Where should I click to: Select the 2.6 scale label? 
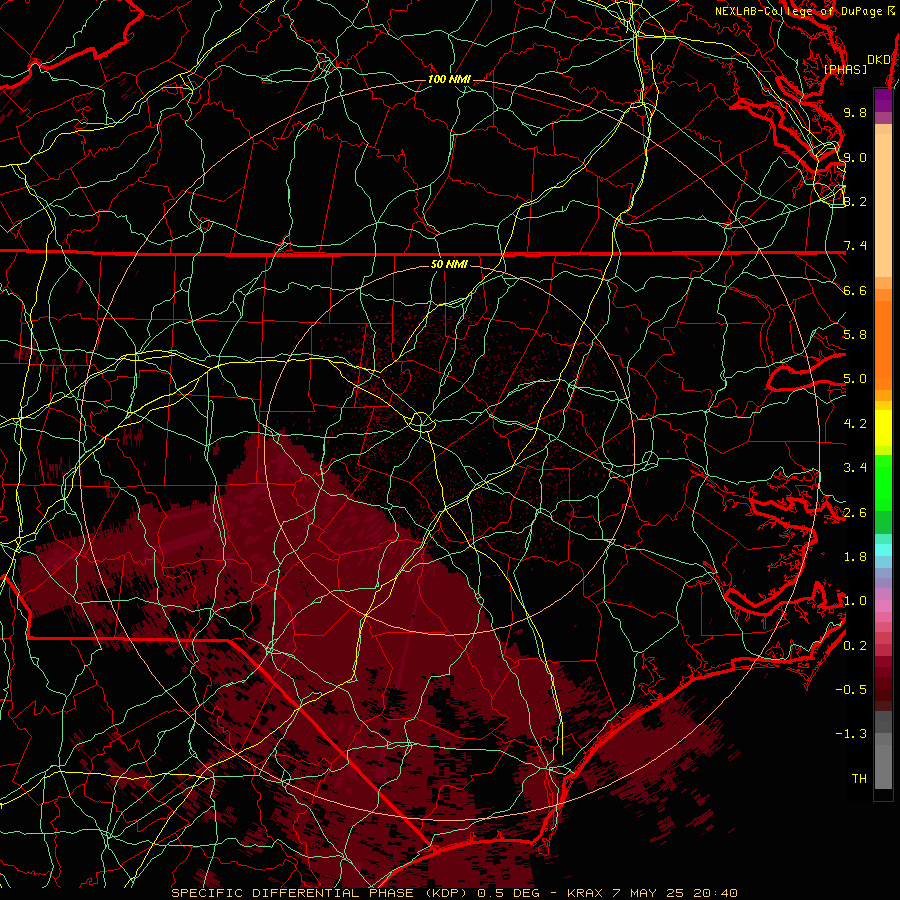[855, 513]
